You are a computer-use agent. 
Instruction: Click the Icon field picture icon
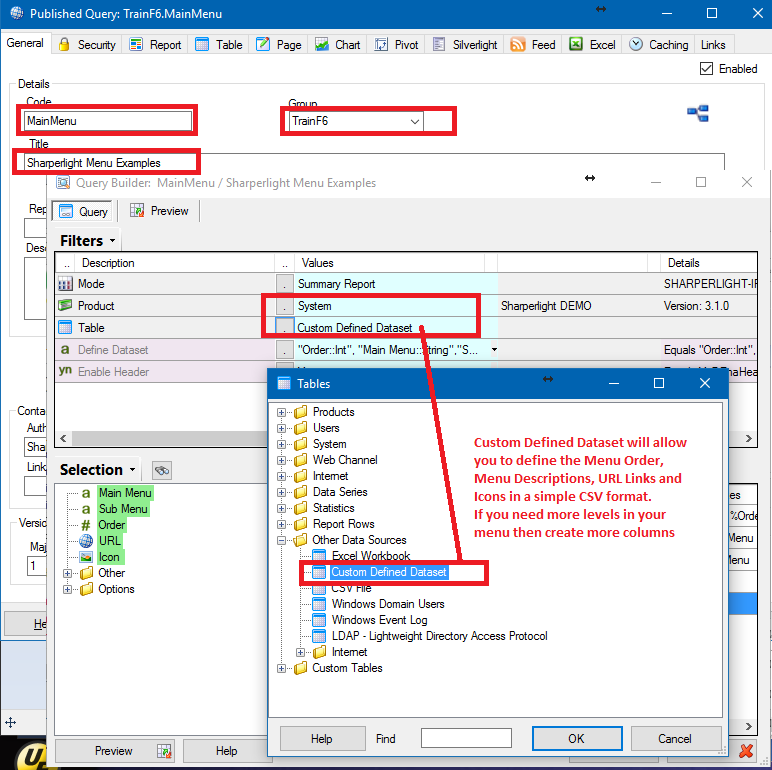(86, 557)
